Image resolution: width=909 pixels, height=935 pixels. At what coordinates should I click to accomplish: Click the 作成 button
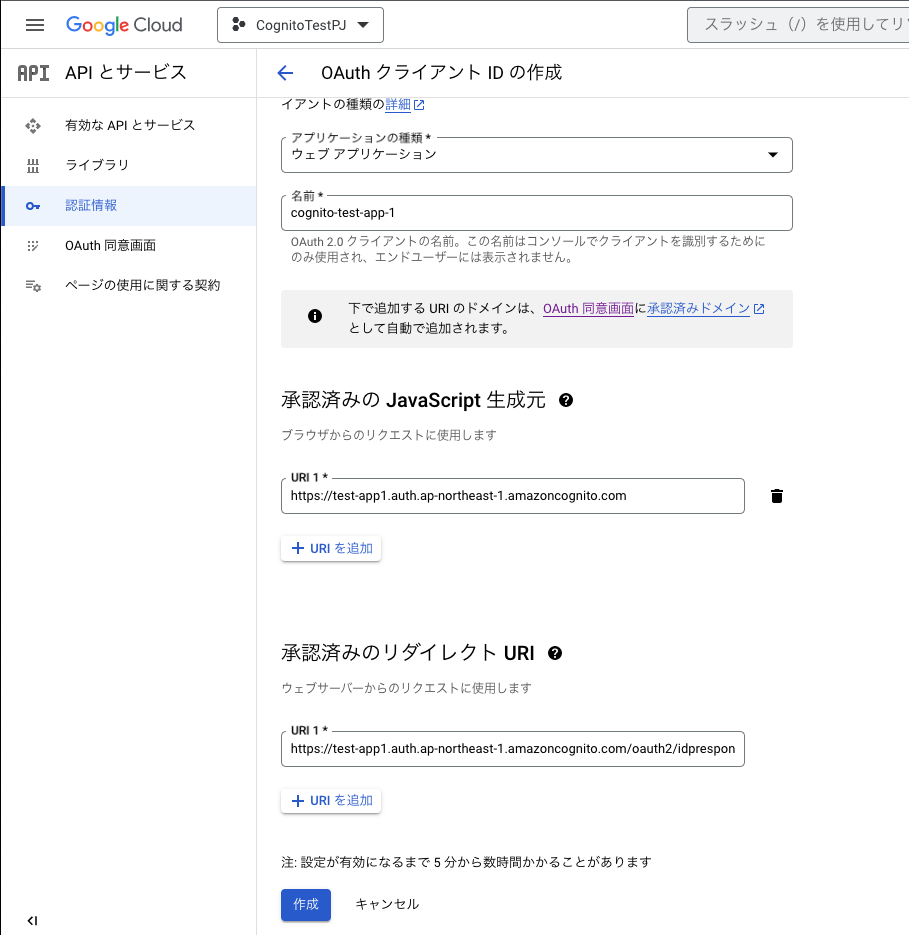click(305, 904)
